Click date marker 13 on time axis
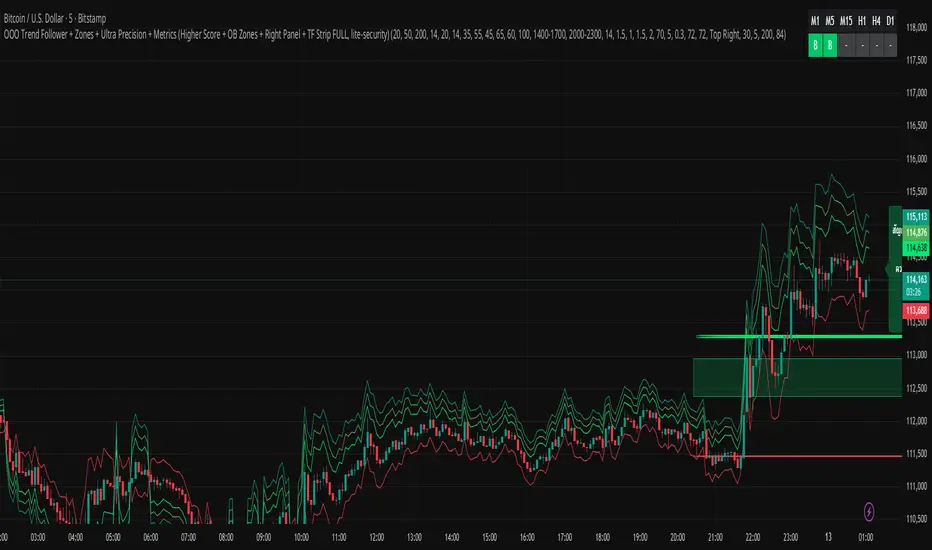 click(828, 537)
